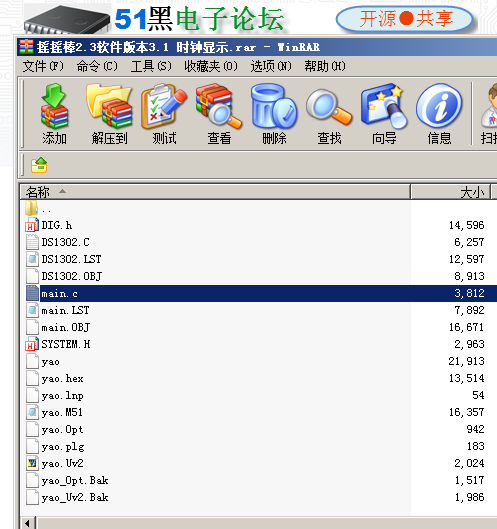Click the 开源共享 banner button
497x529 pixels.
point(405,19)
